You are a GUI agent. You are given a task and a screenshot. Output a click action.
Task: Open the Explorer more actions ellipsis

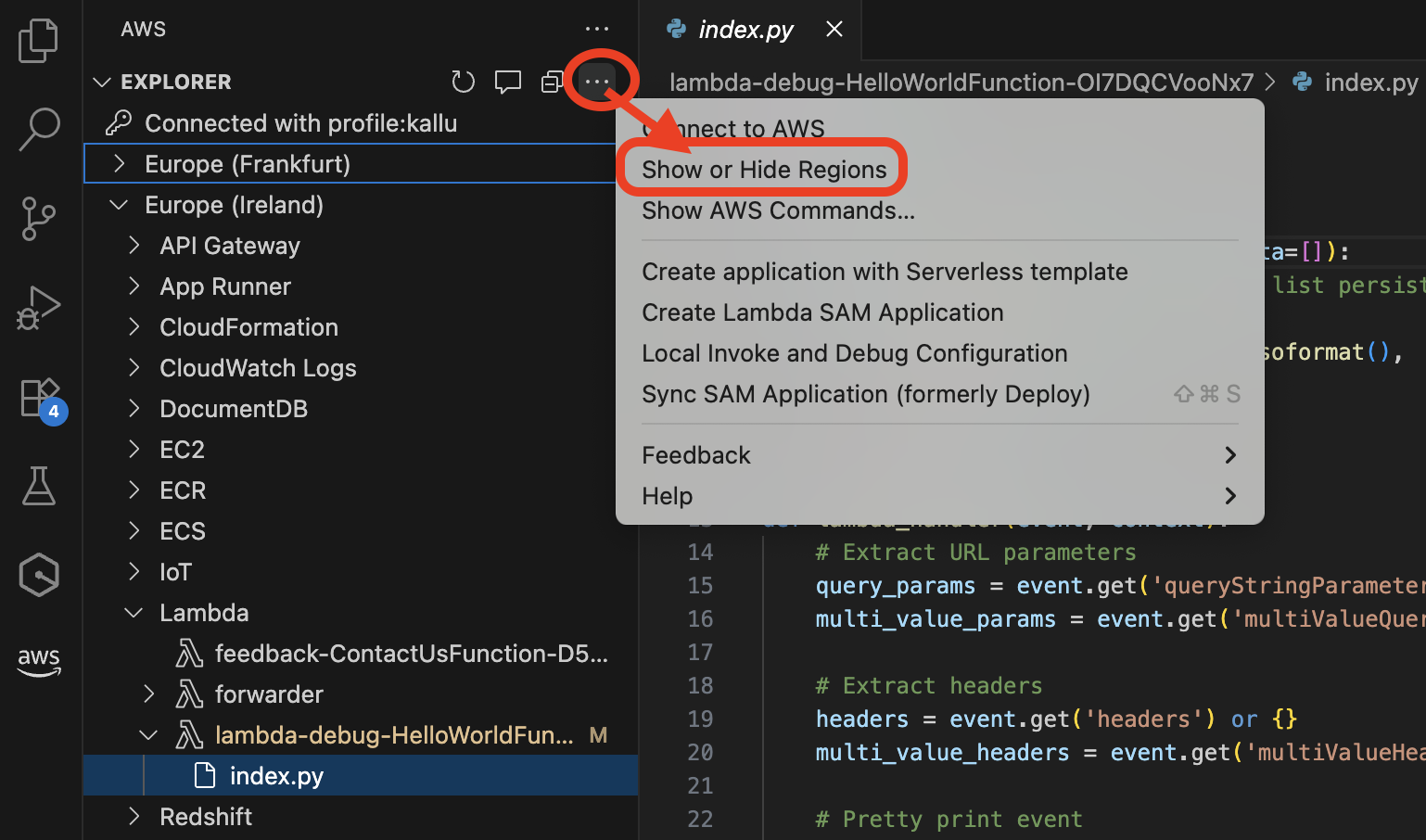pos(597,82)
